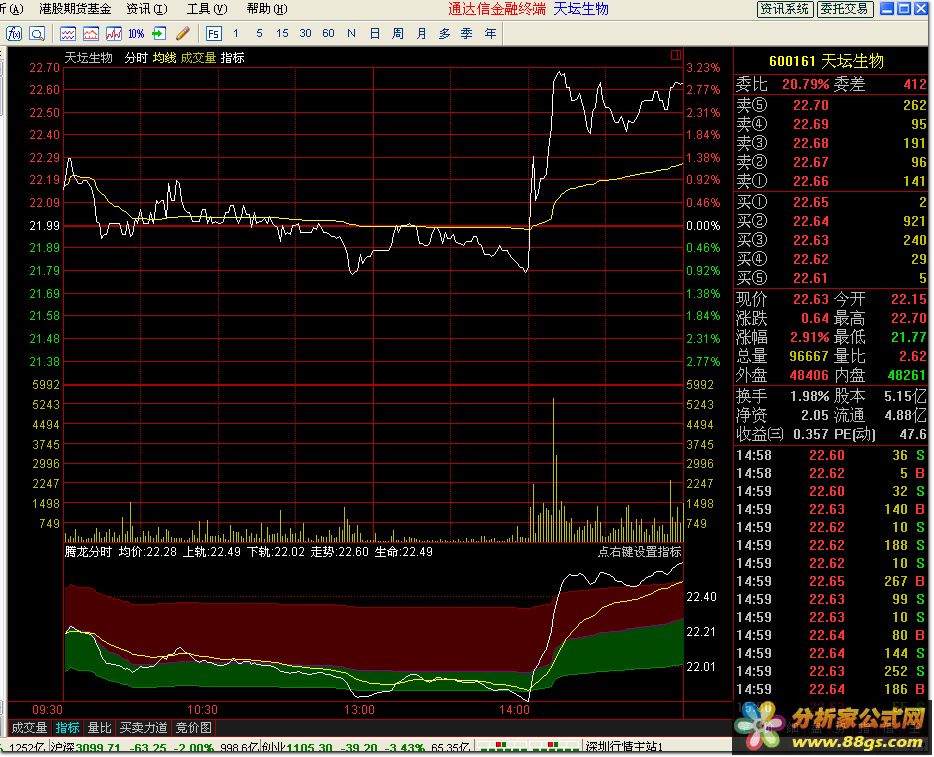Screen dimensions: 934x757
Task: Click the 腾龙分时 indicator title
Action: [x=88, y=552]
